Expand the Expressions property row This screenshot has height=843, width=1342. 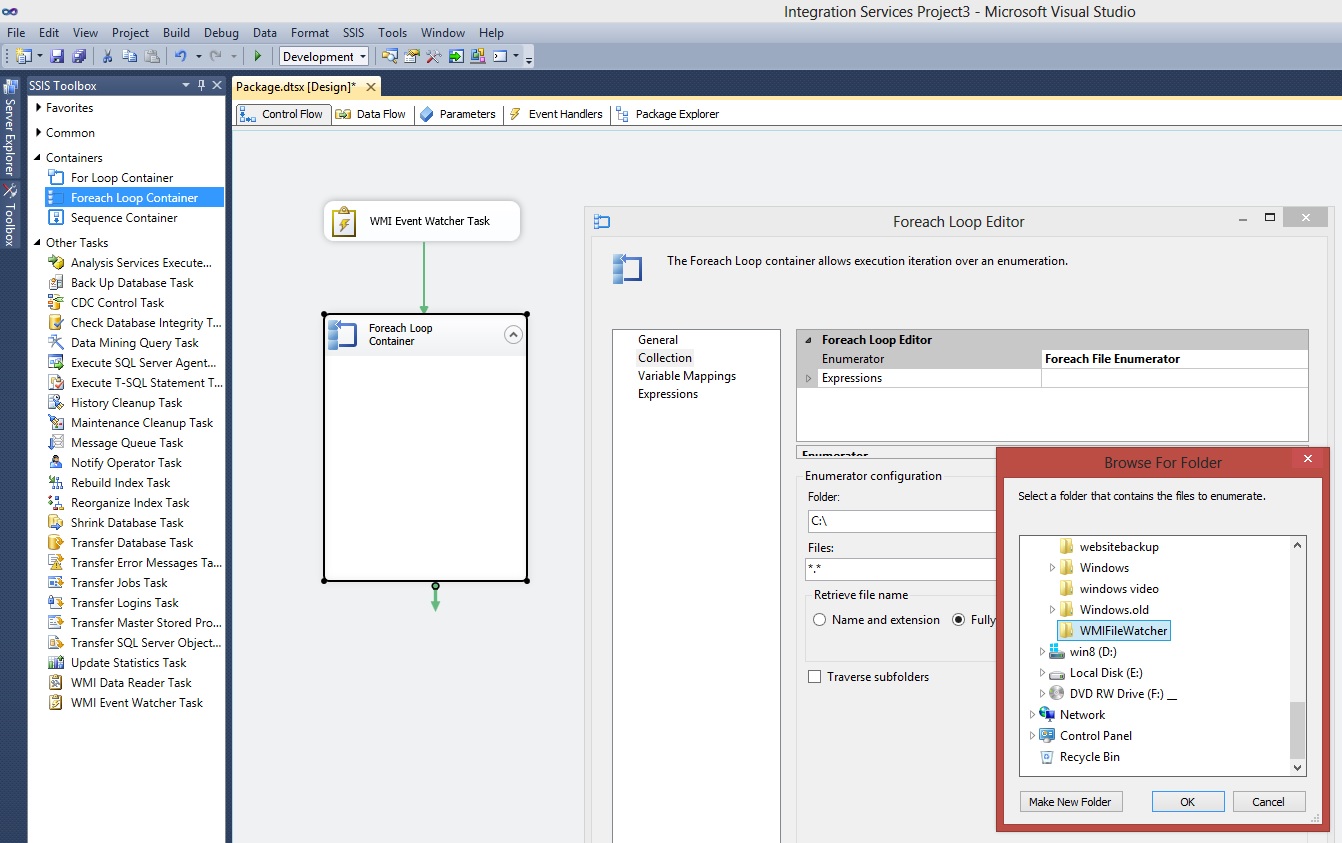click(809, 378)
